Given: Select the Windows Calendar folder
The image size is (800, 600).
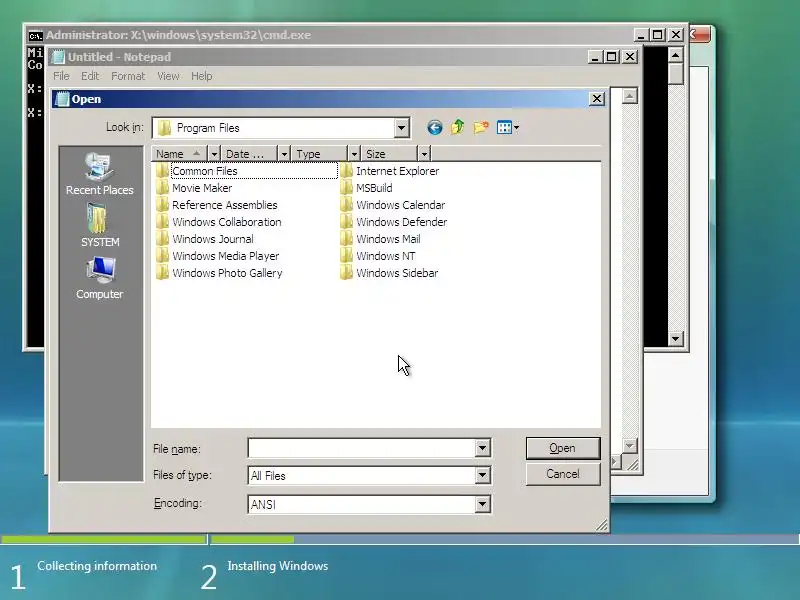Looking at the screenshot, I should [392, 205].
